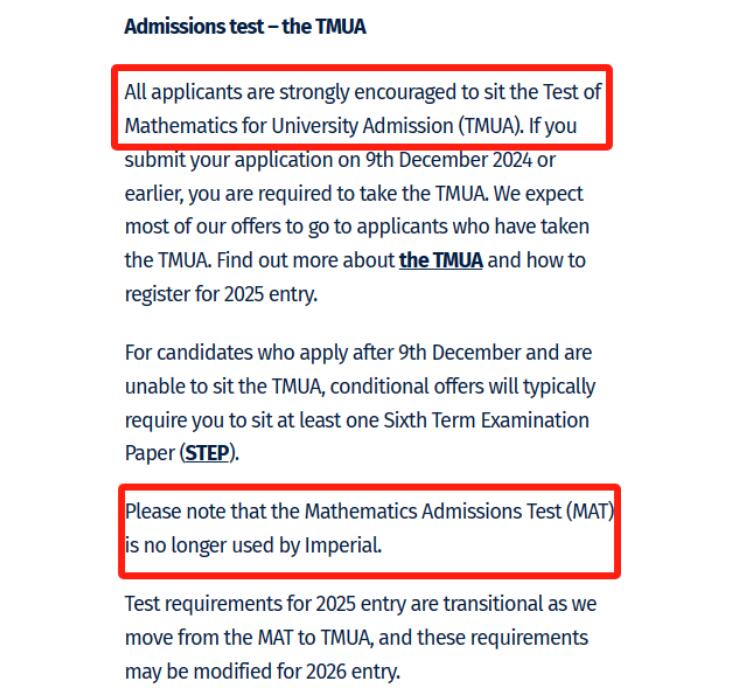This screenshot has height=692, width=729.
Task: Click the word 'Paper' before the STEP link
Action: click(150, 453)
